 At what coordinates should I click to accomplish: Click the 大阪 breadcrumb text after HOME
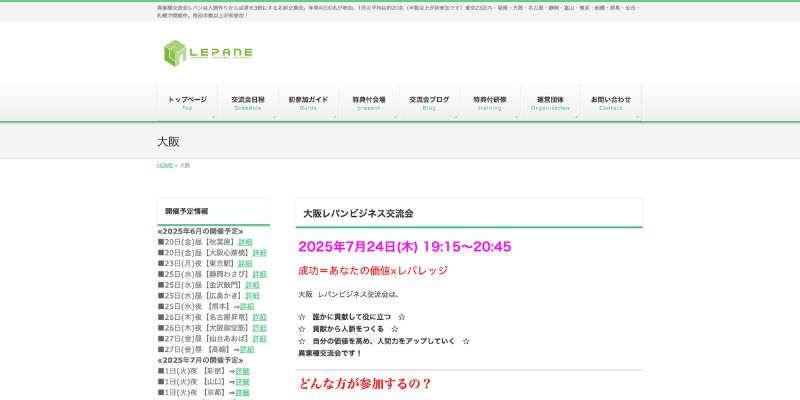[185, 166]
